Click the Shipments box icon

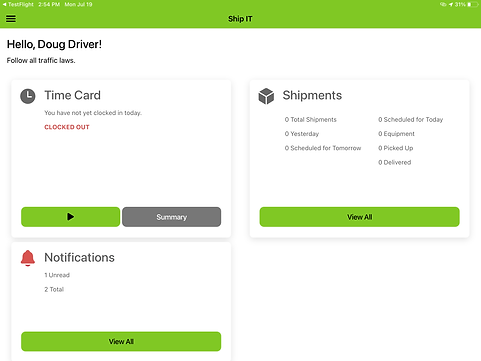pyautogui.click(x=266, y=96)
